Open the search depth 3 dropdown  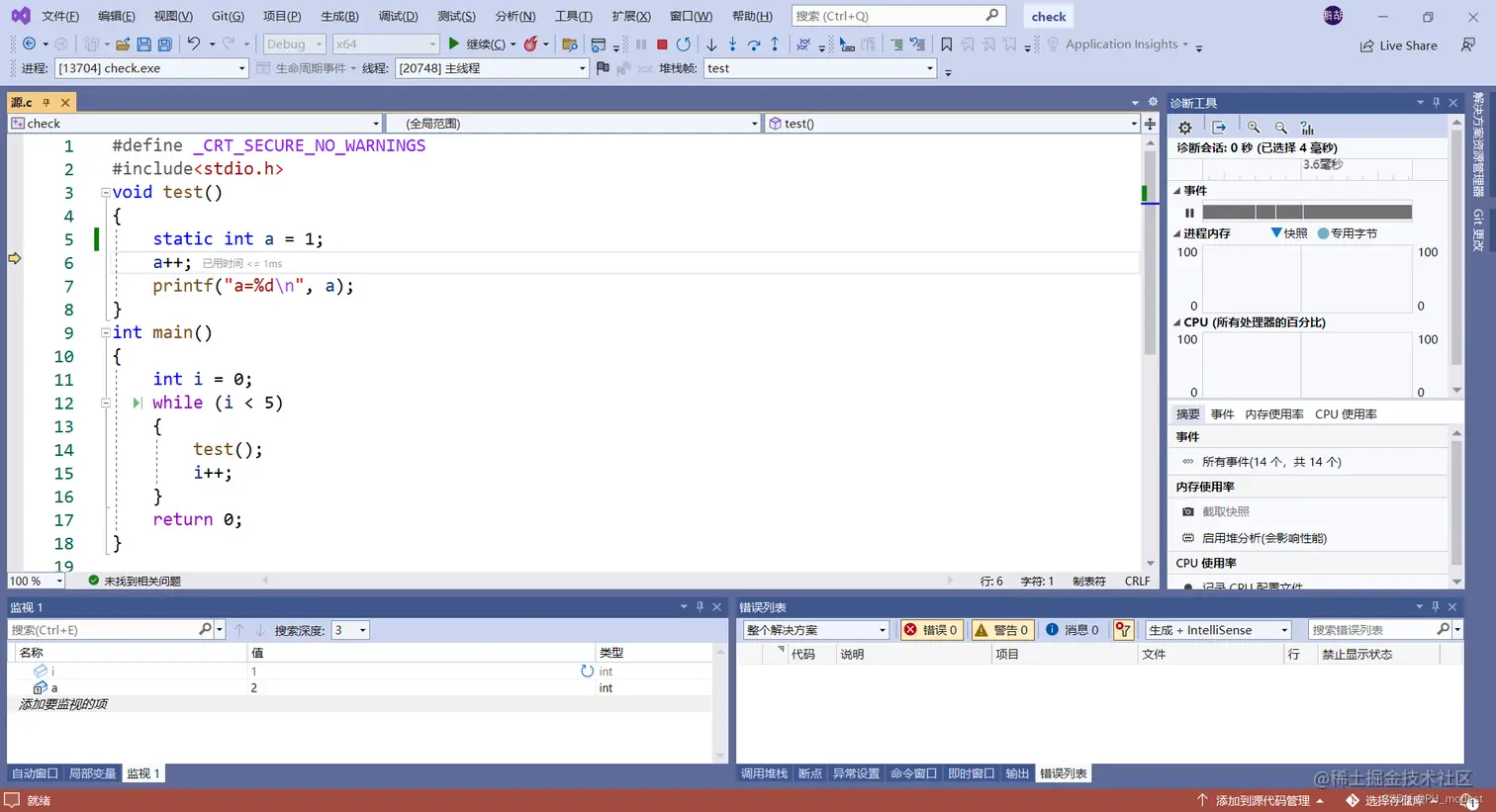pyautogui.click(x=350, y=630)
